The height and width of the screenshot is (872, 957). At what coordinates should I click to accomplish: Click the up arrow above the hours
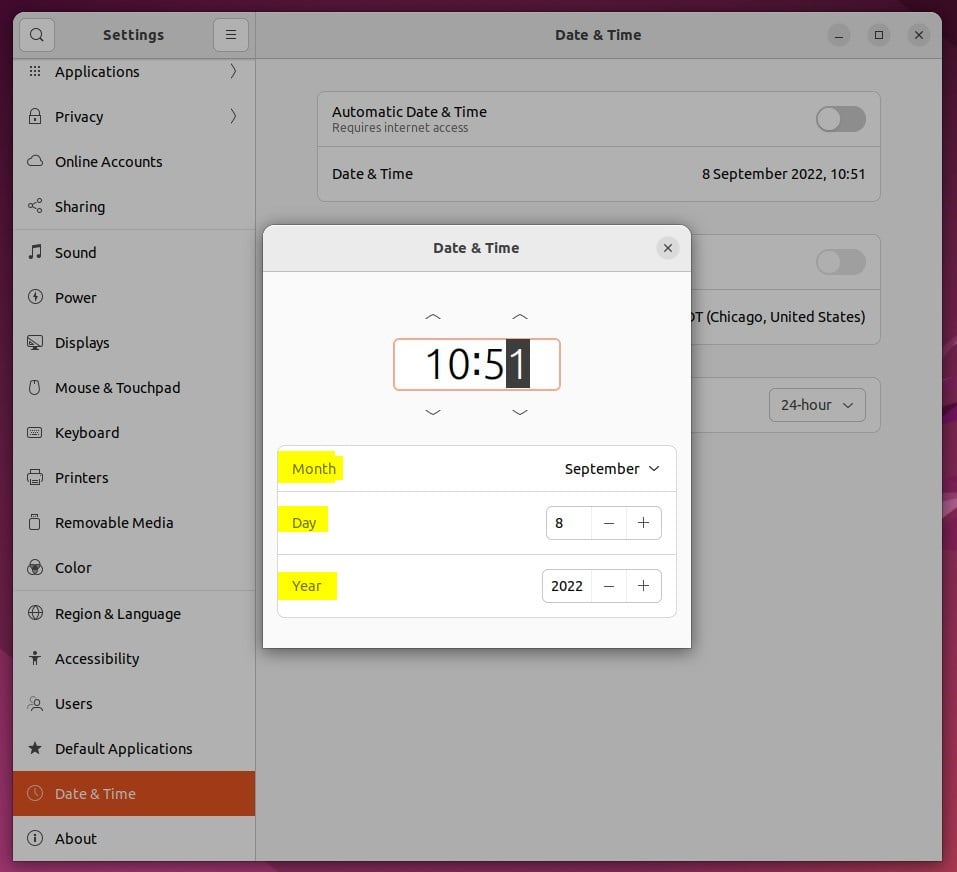[433, 317]
